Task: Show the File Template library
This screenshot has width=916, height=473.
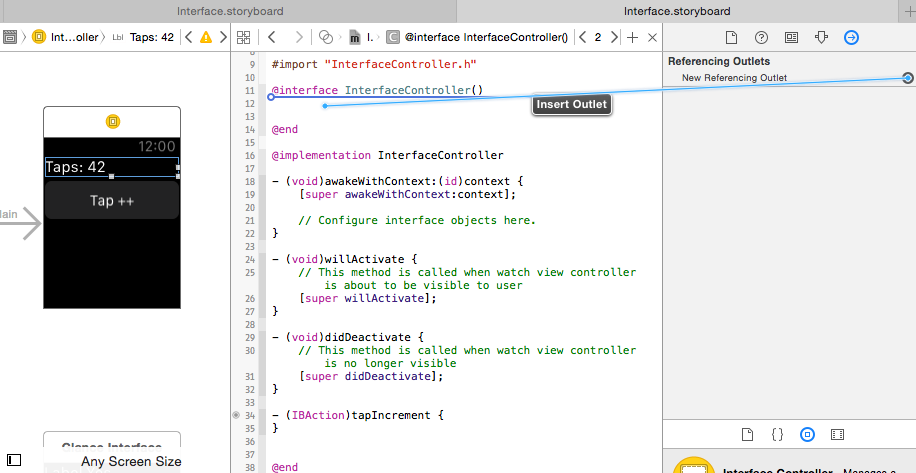Action: (747, 434)
